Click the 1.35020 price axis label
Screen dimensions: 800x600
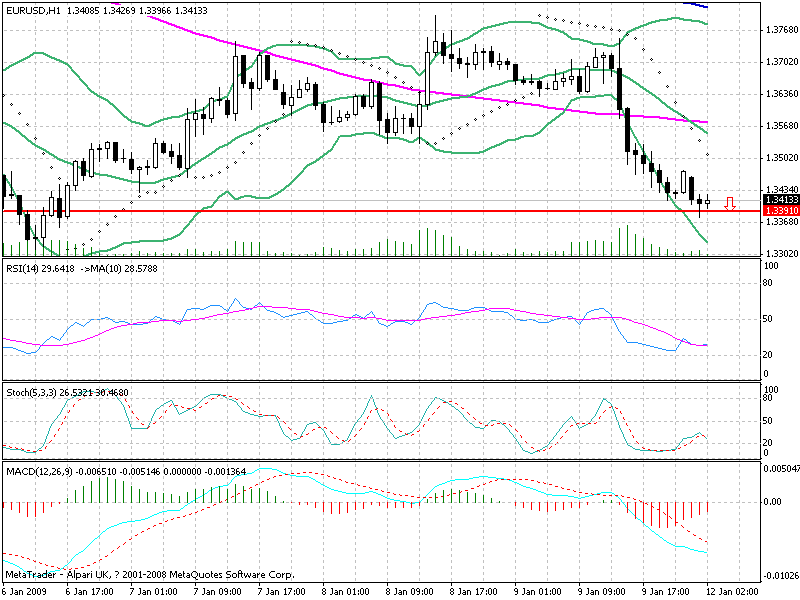coord(782,158)
